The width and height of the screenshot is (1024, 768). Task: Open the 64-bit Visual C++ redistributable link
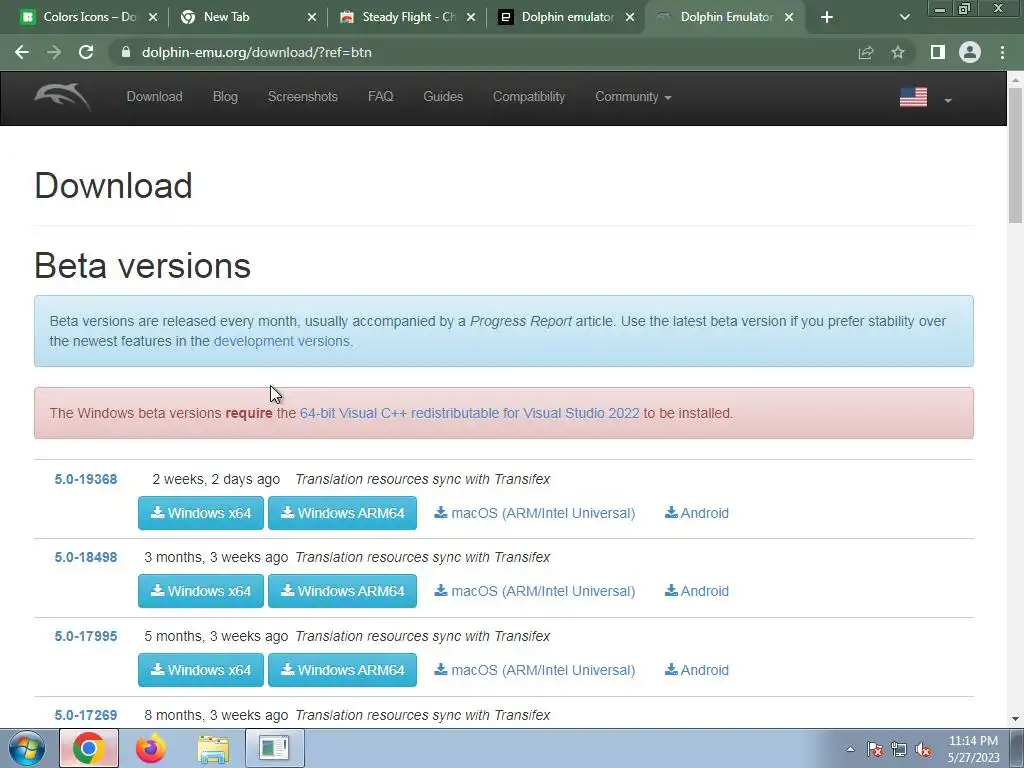click(x=470, y=413)
